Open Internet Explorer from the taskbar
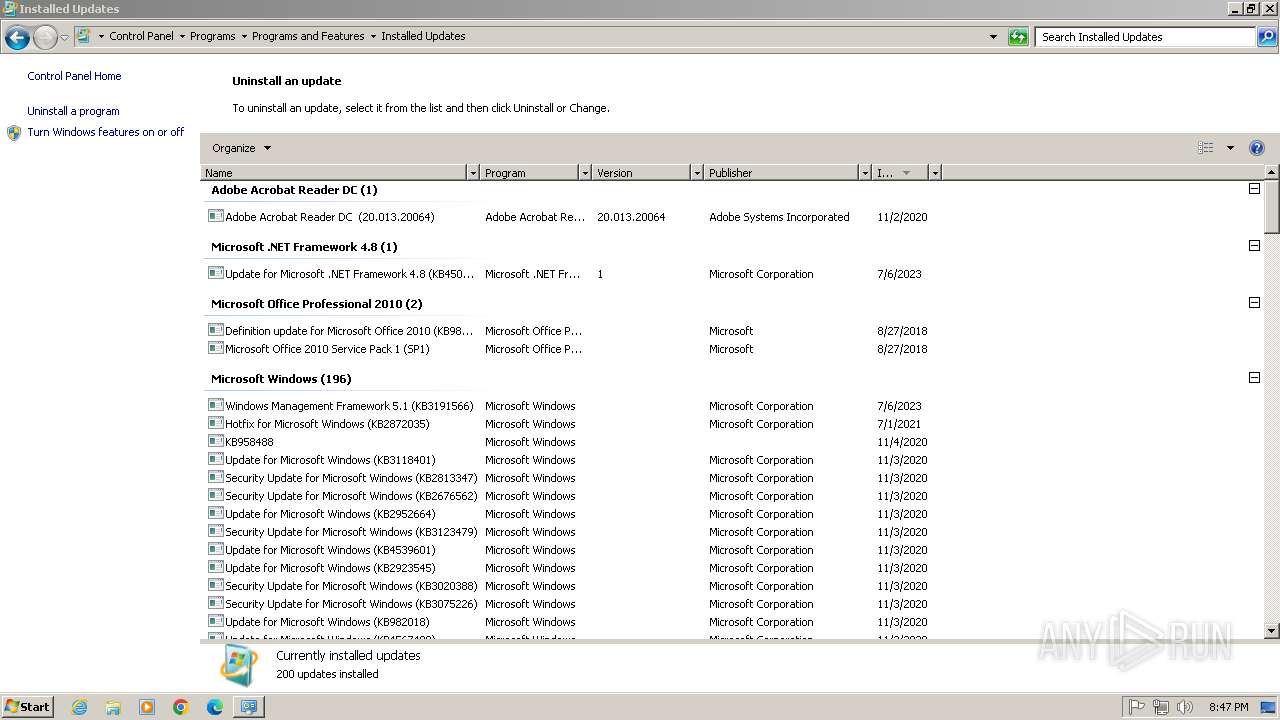This screenshot has width=1280, height=720. [x=79, y=707]
